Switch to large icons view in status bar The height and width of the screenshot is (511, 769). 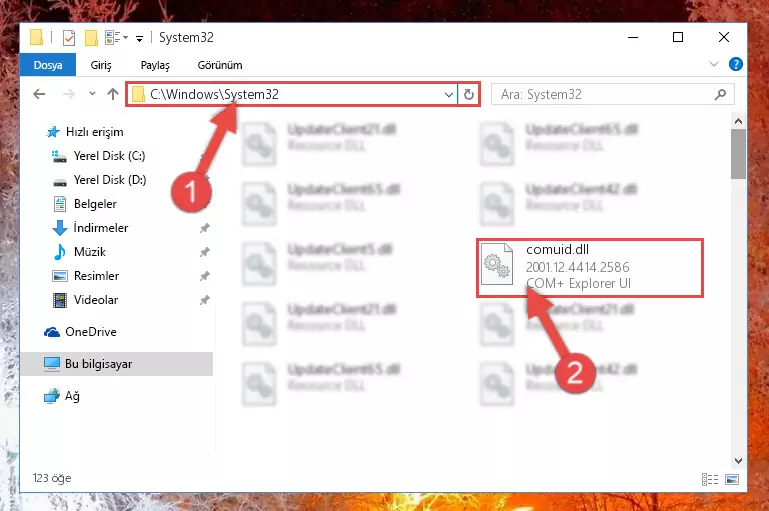tap(732, 479)
